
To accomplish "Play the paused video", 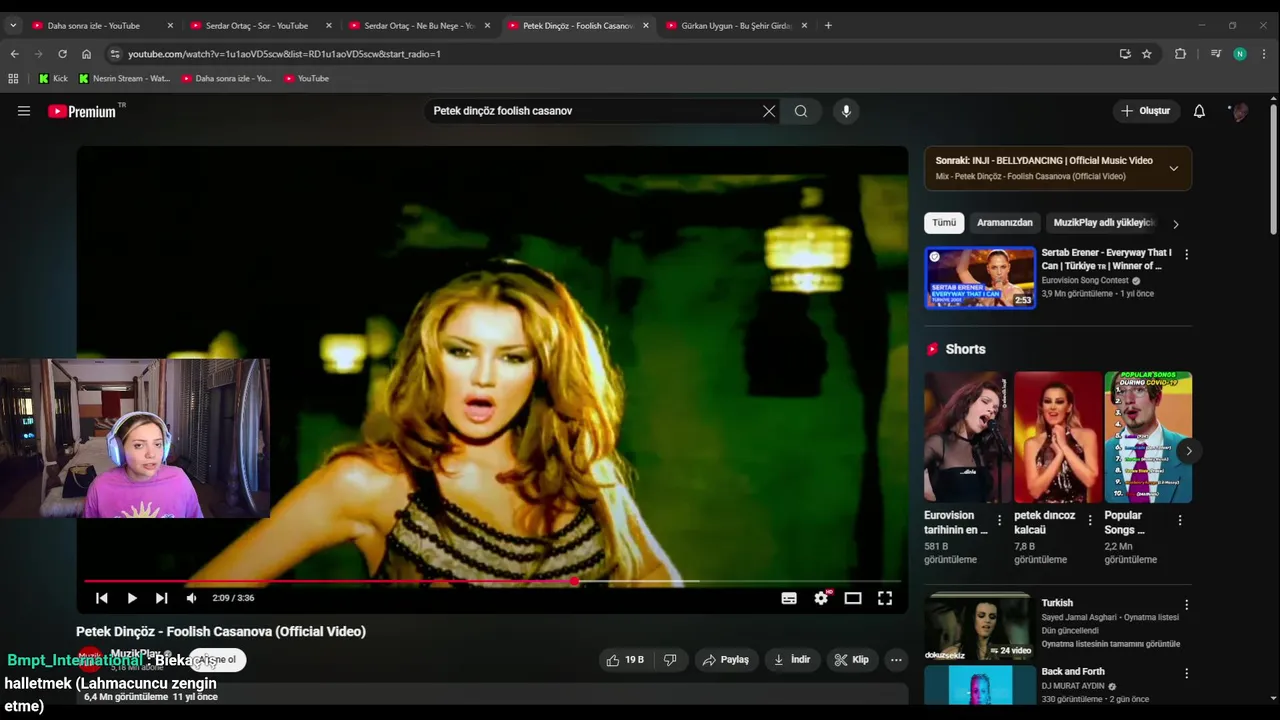I will click(132, 598).
